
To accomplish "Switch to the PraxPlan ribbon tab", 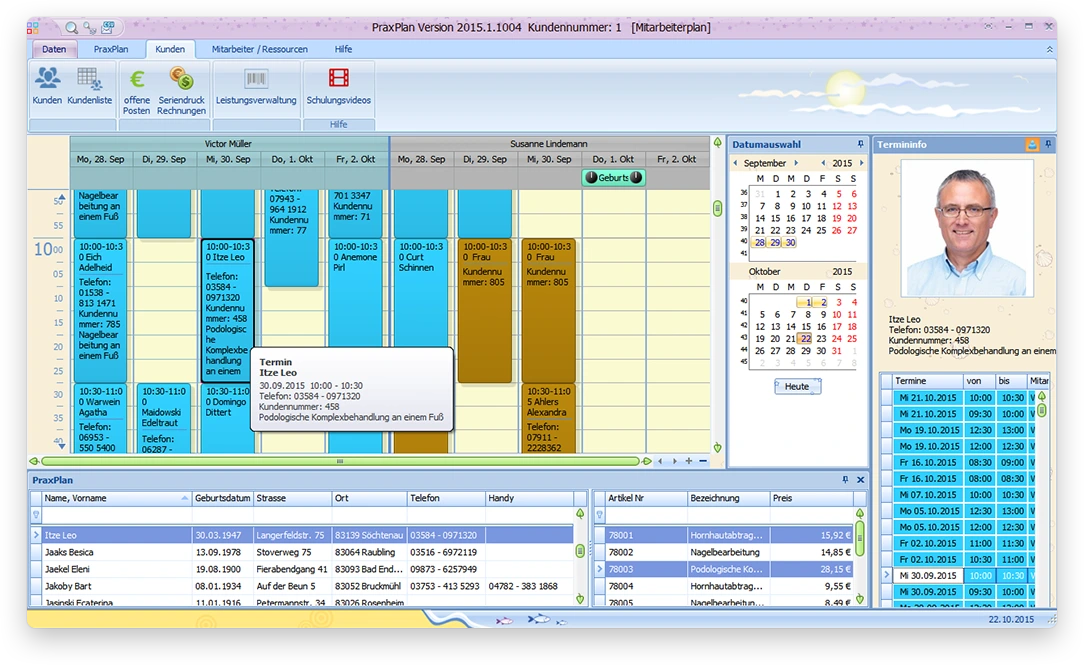I will coord(111,49).
